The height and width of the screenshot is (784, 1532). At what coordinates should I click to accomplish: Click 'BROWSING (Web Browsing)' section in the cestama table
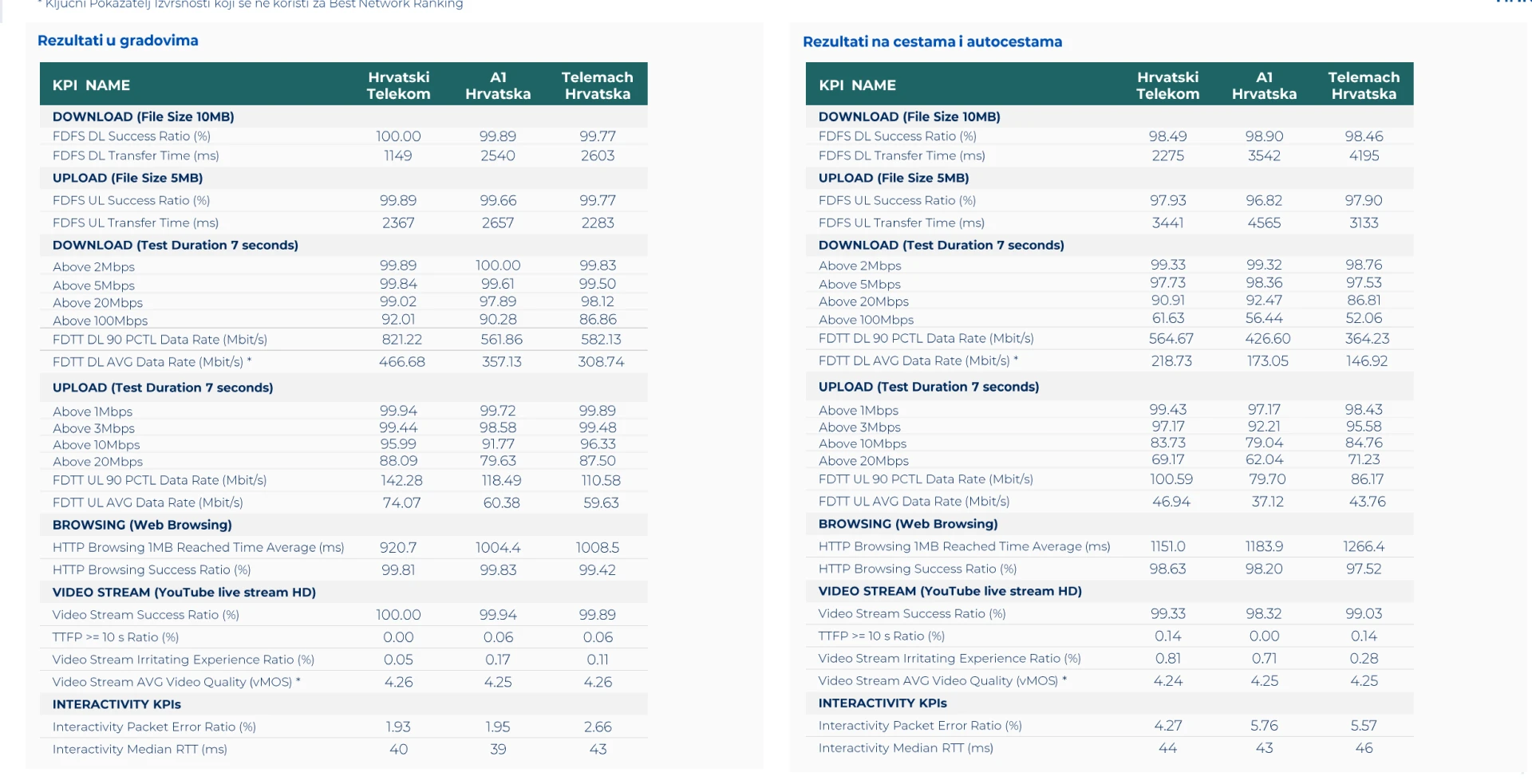908,524
